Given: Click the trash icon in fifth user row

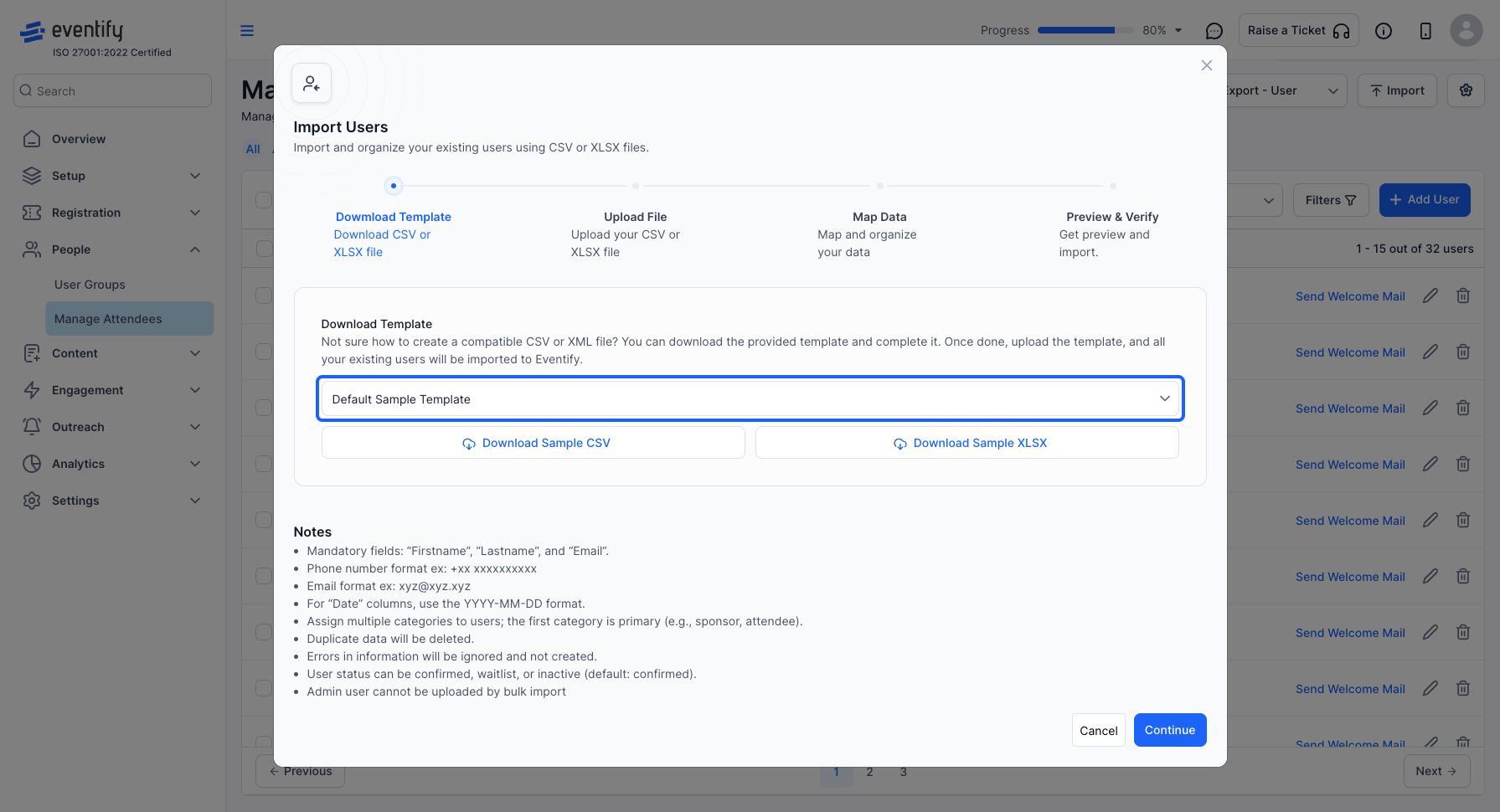Looking at the screenshot, I should (1463, 520).
